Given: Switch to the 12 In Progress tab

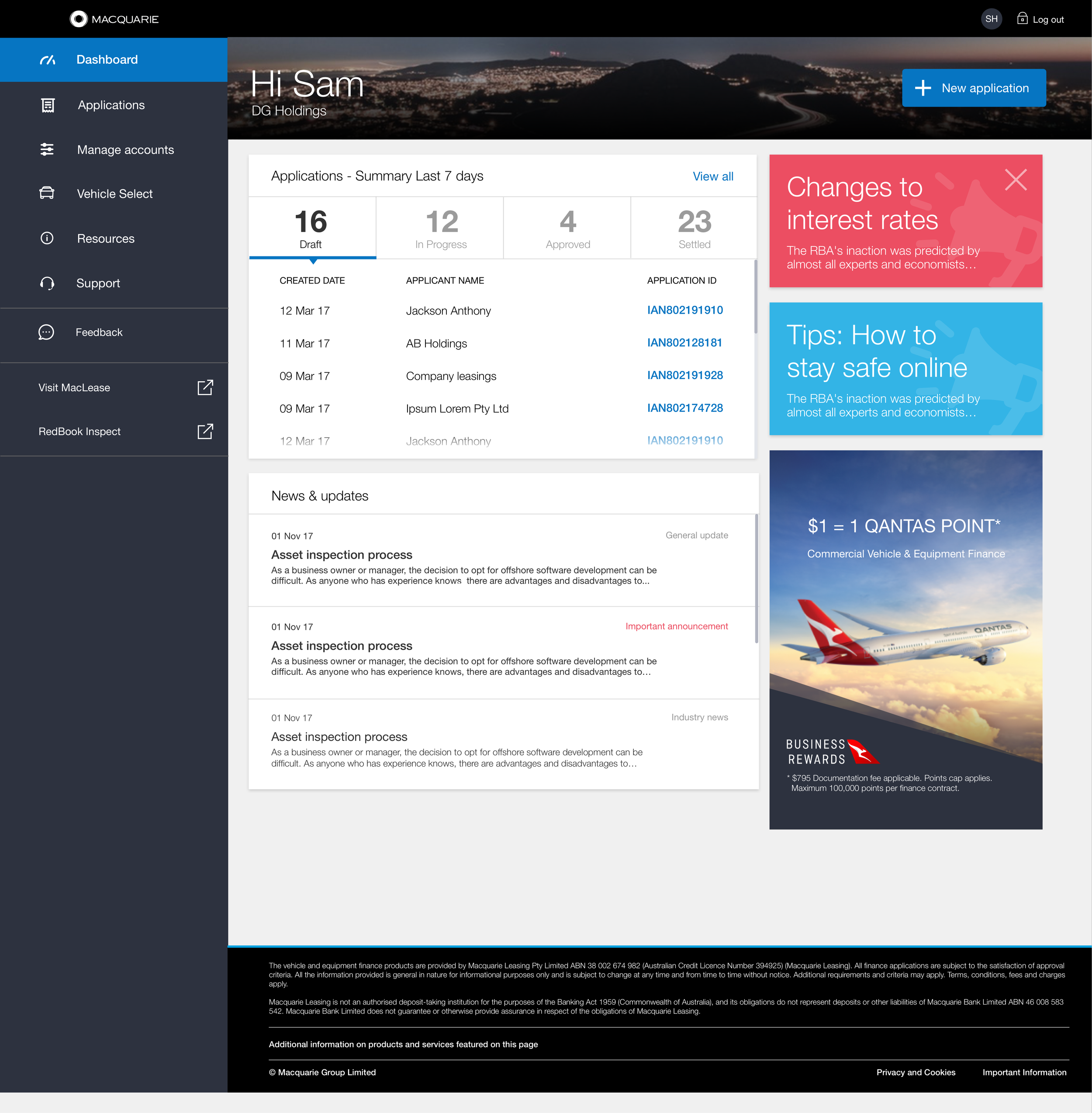Looking at the screenshot, I should click(440, 228).
